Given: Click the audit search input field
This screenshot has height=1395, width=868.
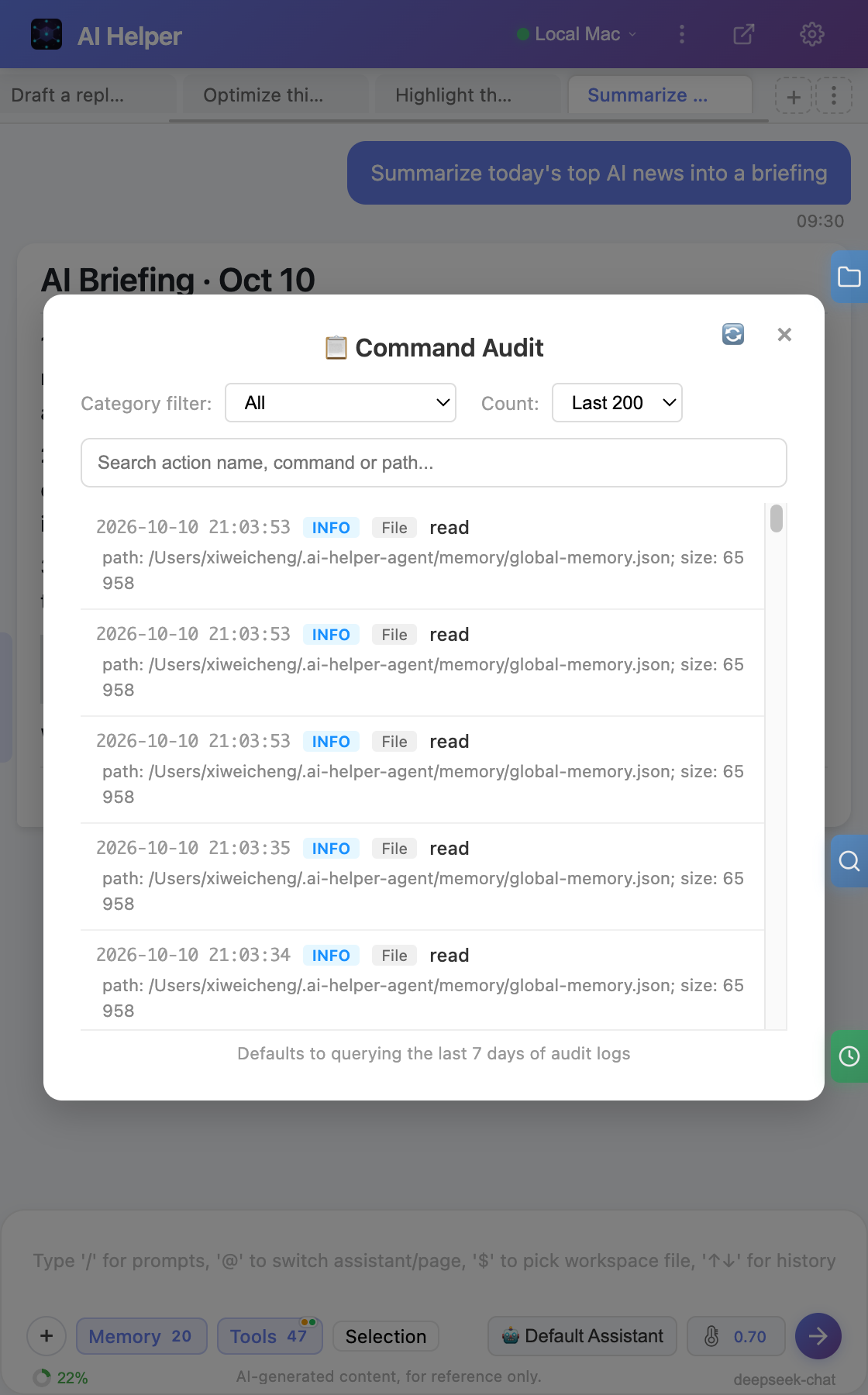Looking at the screenshot, I should [x=434, y=463].
